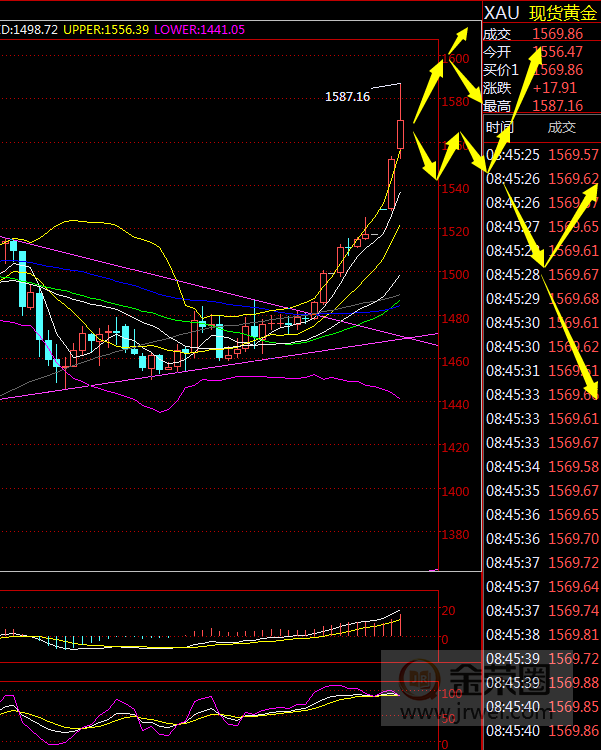Select the tick row at 08:45:34

pyautogui.click(x=541, y=467)
